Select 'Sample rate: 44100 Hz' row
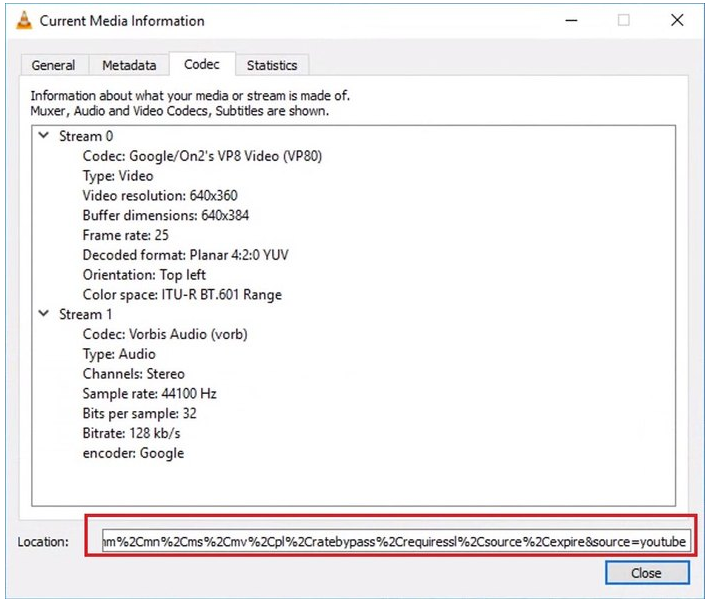Viewport: 709px width, 605px height. tap(150, 394)
